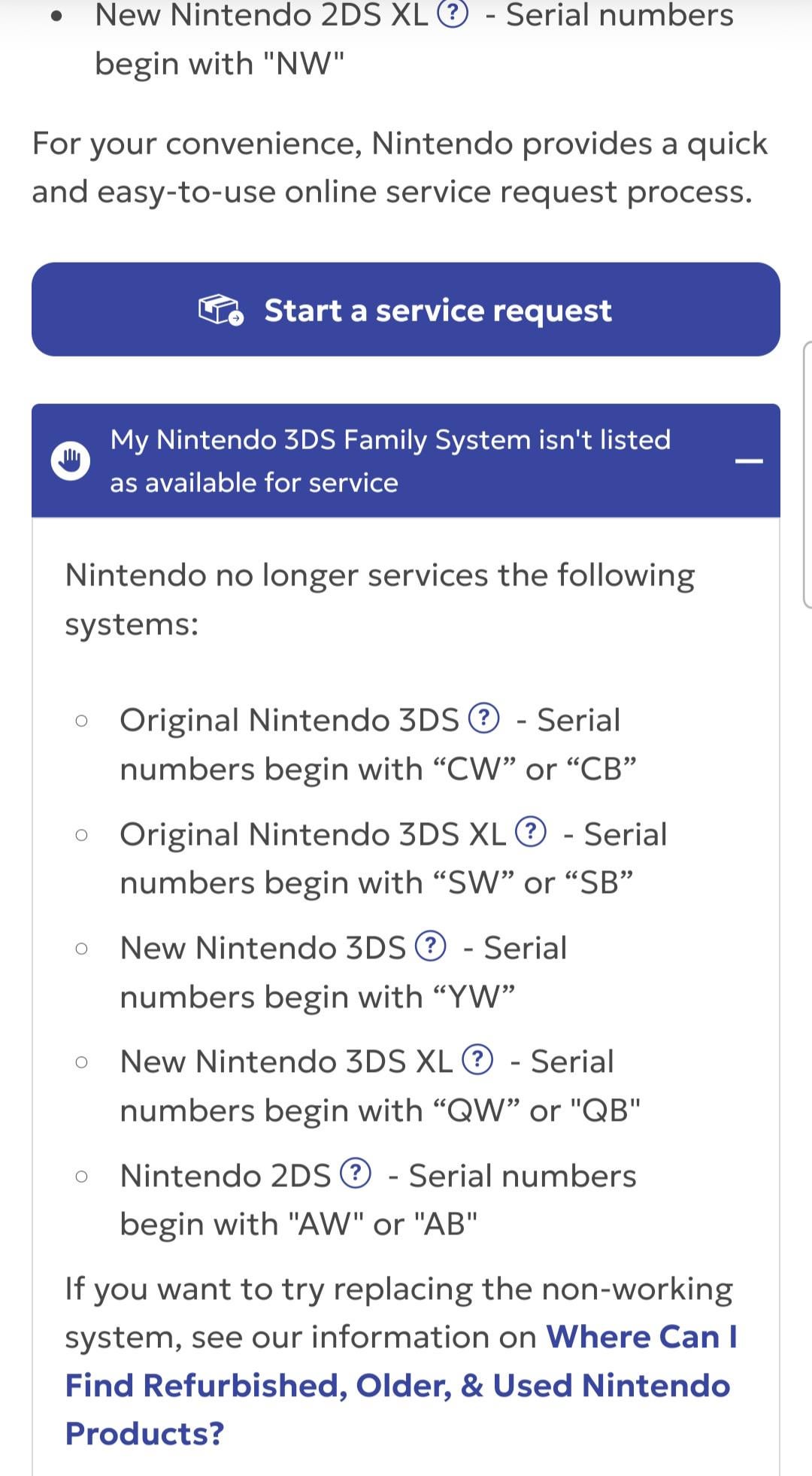
Task: Open help icon next to Original Nintendo 3DS XL
Action: (532, 832)
